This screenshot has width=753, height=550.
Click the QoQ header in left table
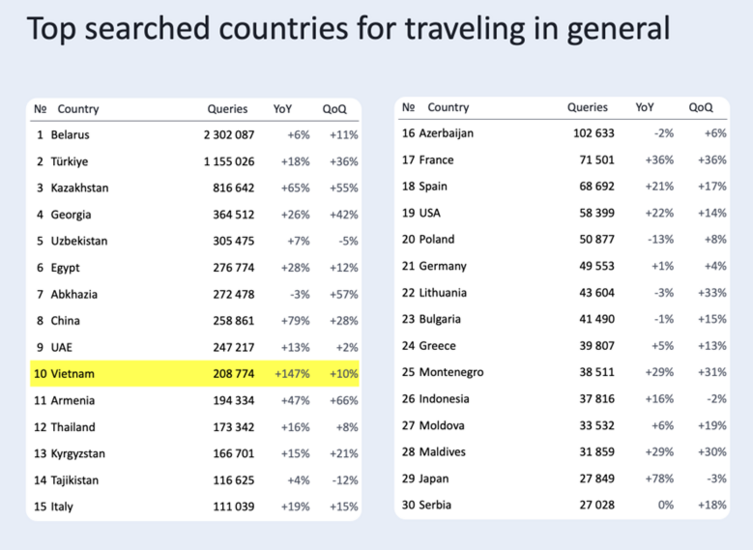[334, 109]
